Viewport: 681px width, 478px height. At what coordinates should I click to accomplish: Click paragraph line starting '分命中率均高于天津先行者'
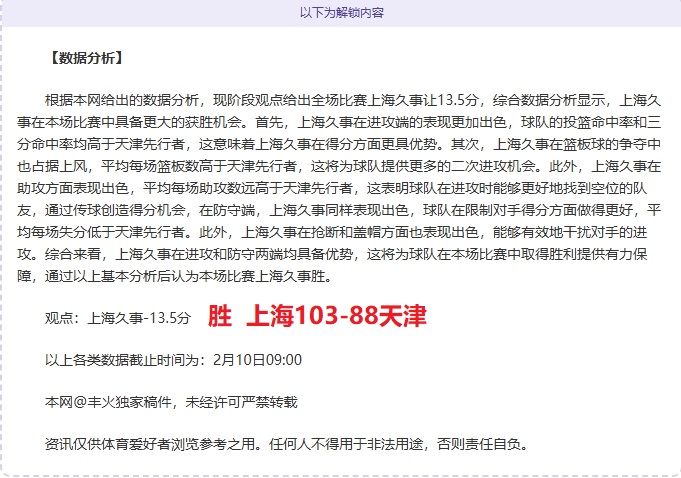pyautogui.click(x=339, y=144)
